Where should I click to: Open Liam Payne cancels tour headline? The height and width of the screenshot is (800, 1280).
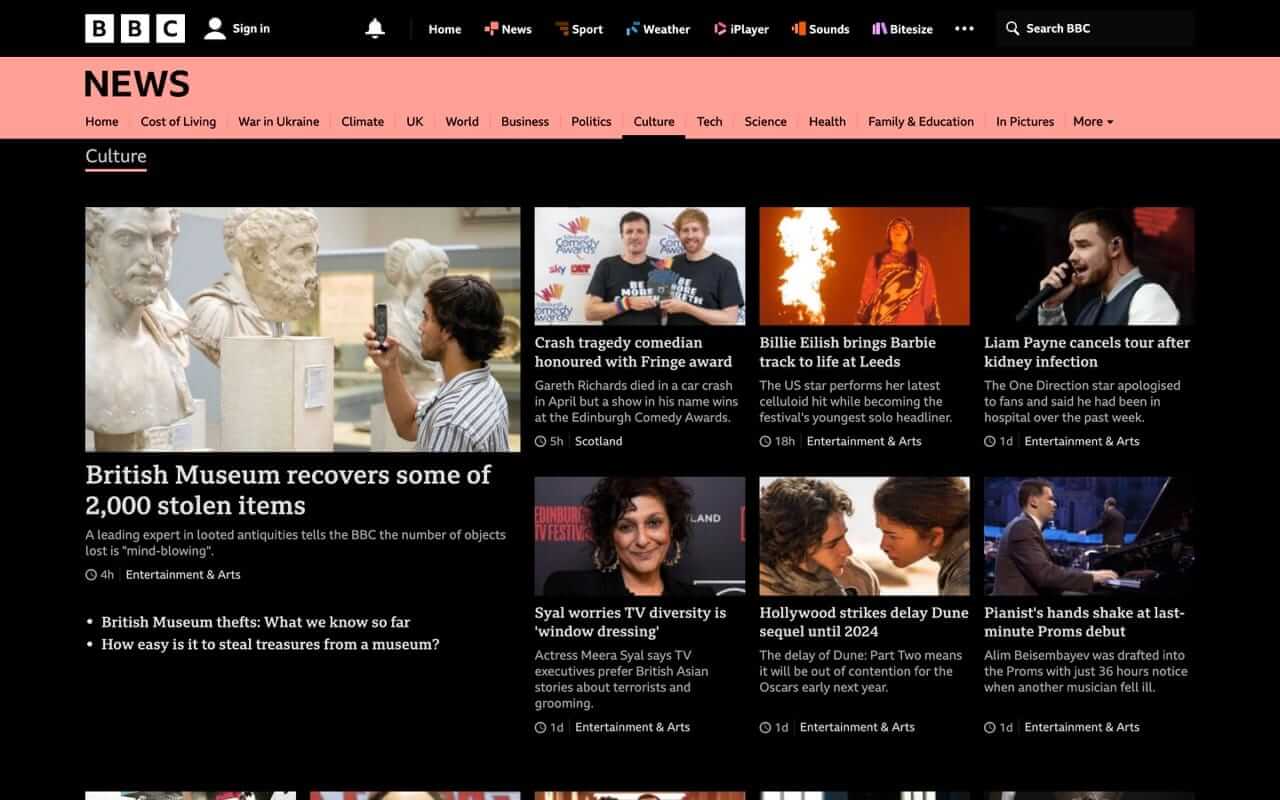click(x=1087, y=352)
